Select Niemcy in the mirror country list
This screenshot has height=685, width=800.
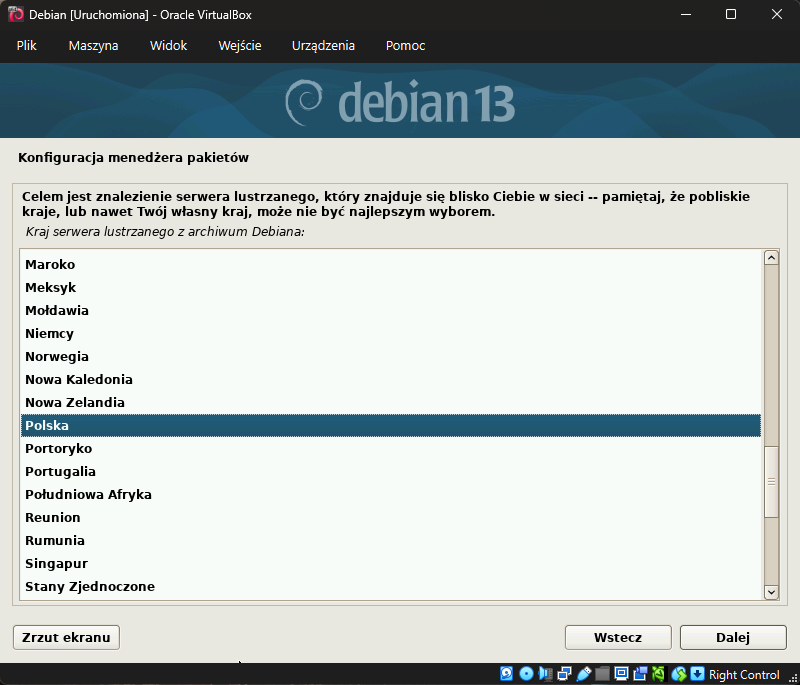click(x=49, y=333)
